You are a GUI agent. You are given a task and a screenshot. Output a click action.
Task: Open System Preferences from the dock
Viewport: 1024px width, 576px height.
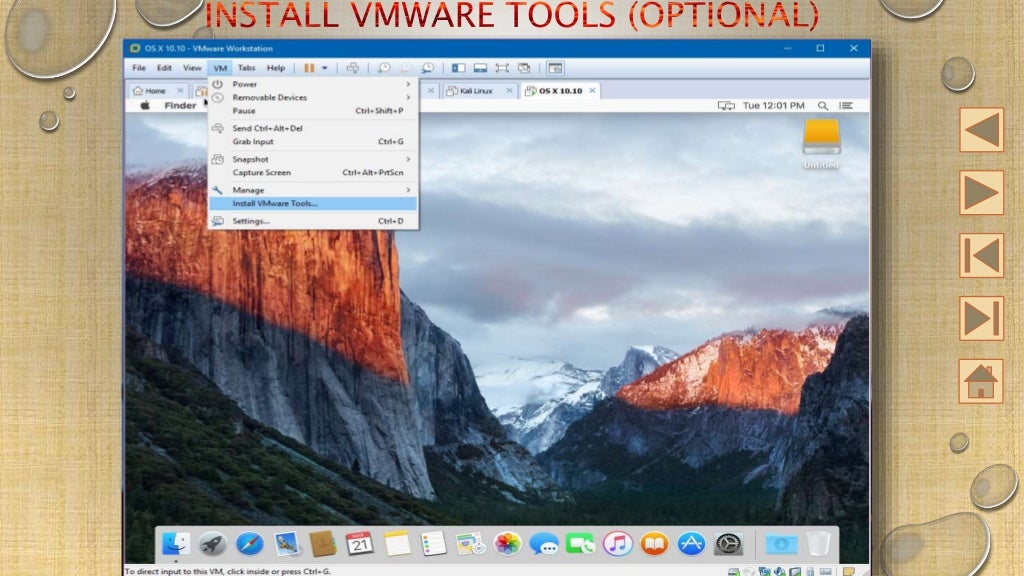point(728,543)
